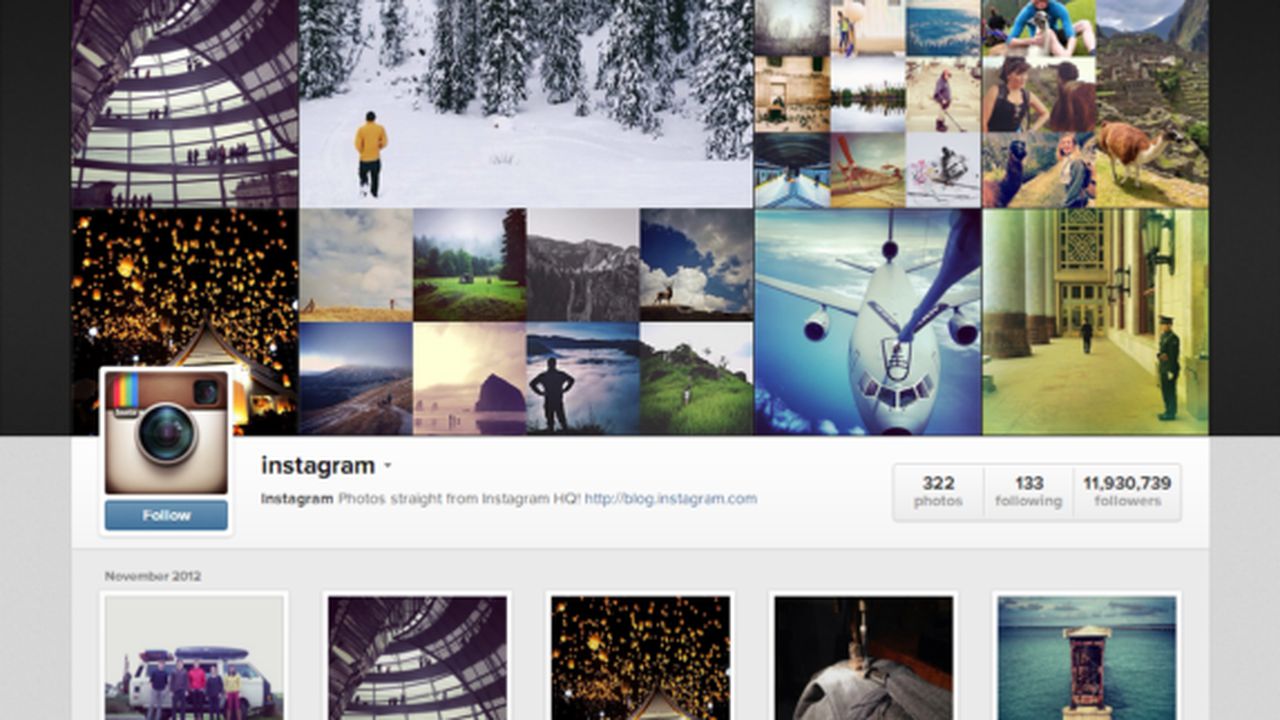Open the glass dome spiral photo in November grid
Viewport: 1280px width, 720px height.
click(417, 658)
